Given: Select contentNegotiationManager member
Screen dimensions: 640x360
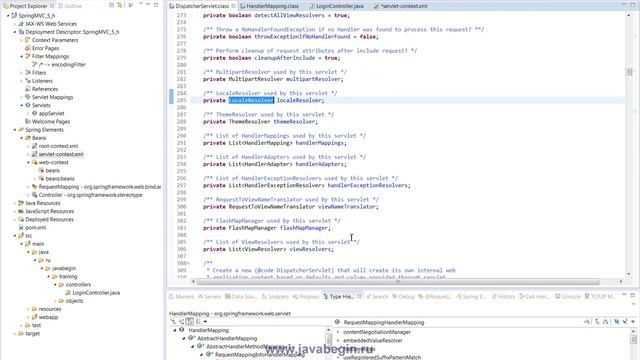Looking at the screenshot, I should click(x=377, y=332).
